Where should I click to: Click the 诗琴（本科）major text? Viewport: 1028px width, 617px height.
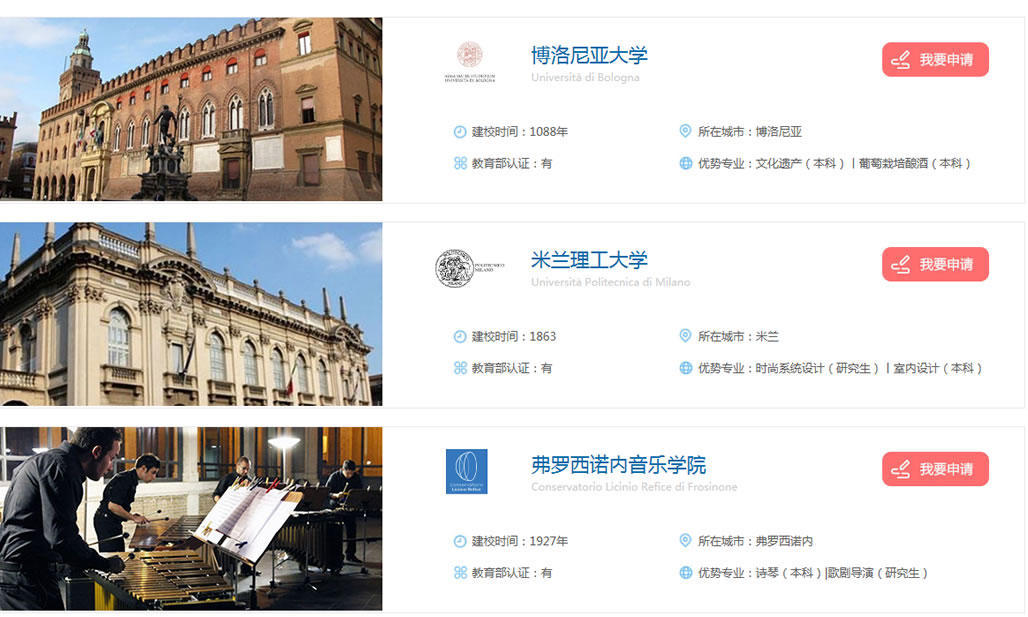(789, 572)
